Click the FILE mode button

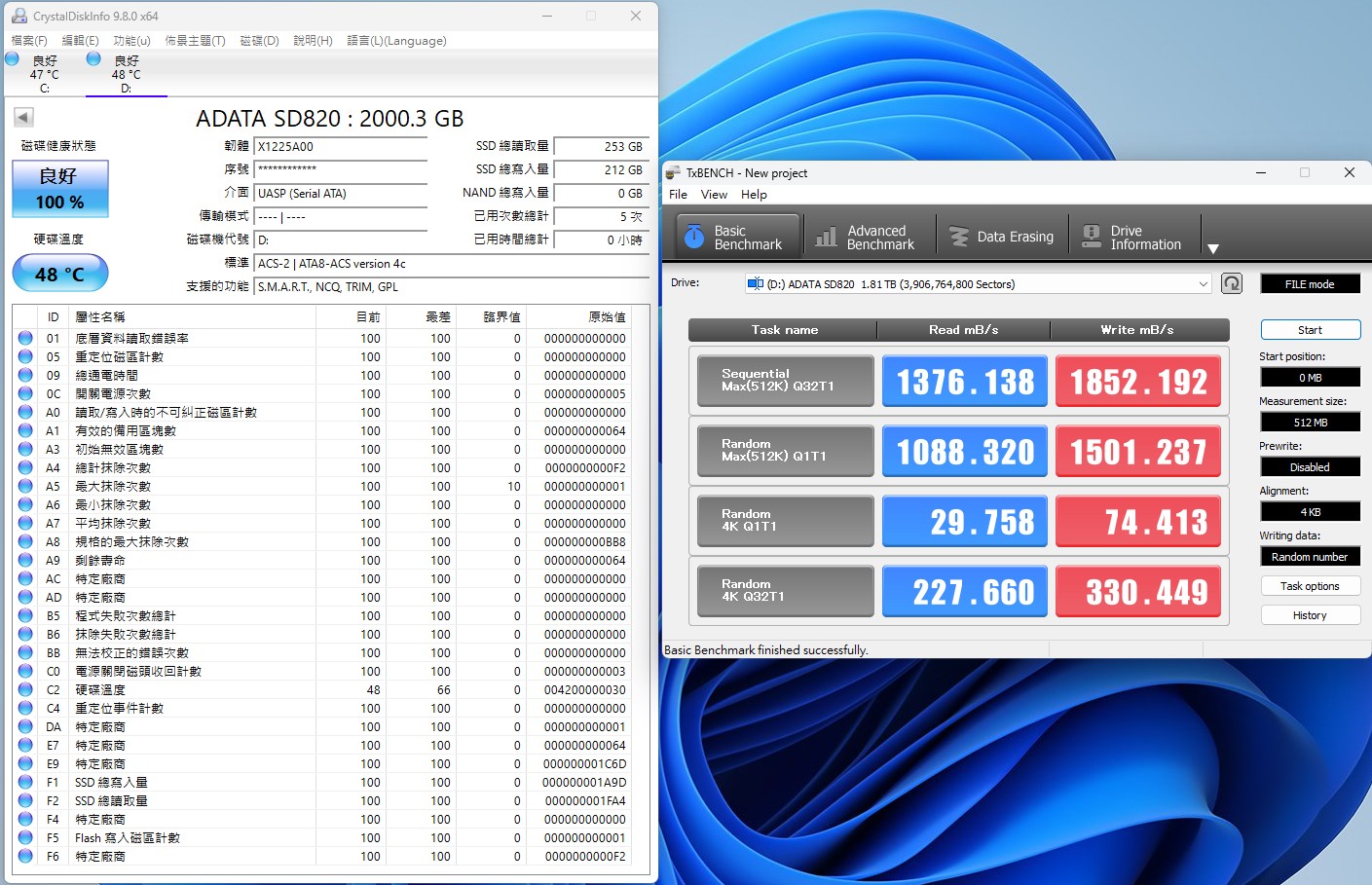(x=1310, y=284)
